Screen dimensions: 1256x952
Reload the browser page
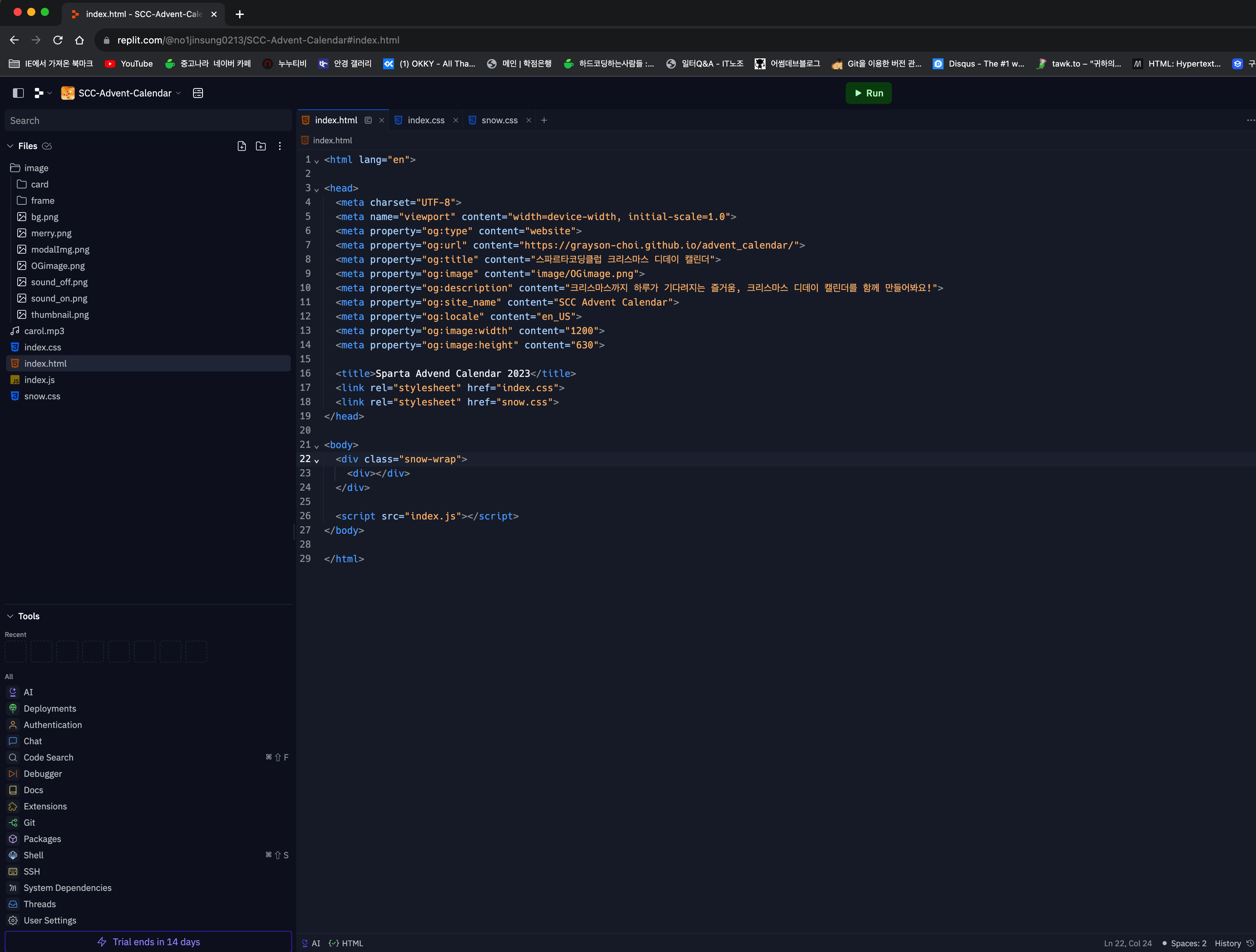pos(58,40)
